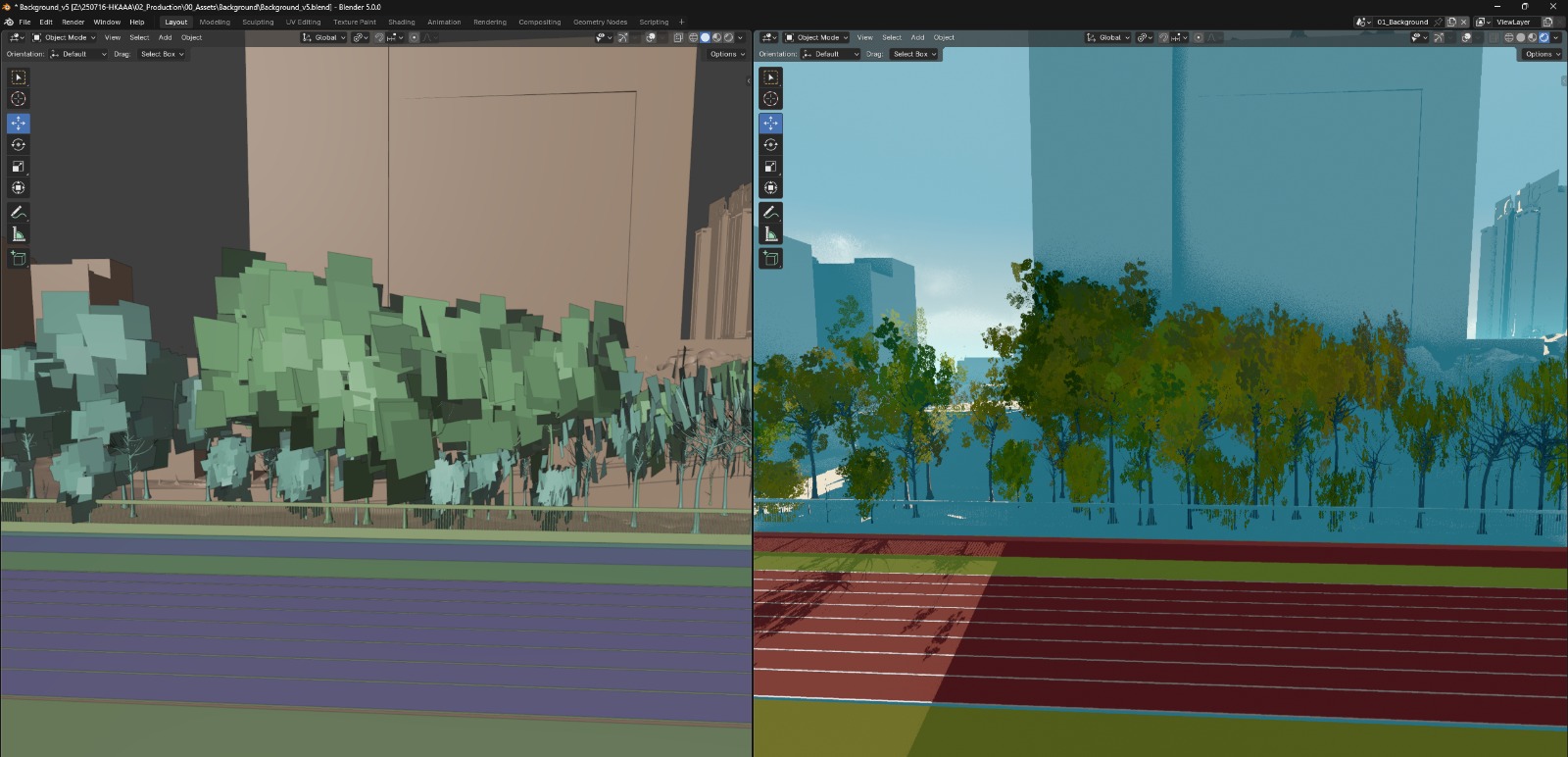Select Add Cube tool in right viewport
This screenshot has height=757, width=1568.
coord(771,259)
